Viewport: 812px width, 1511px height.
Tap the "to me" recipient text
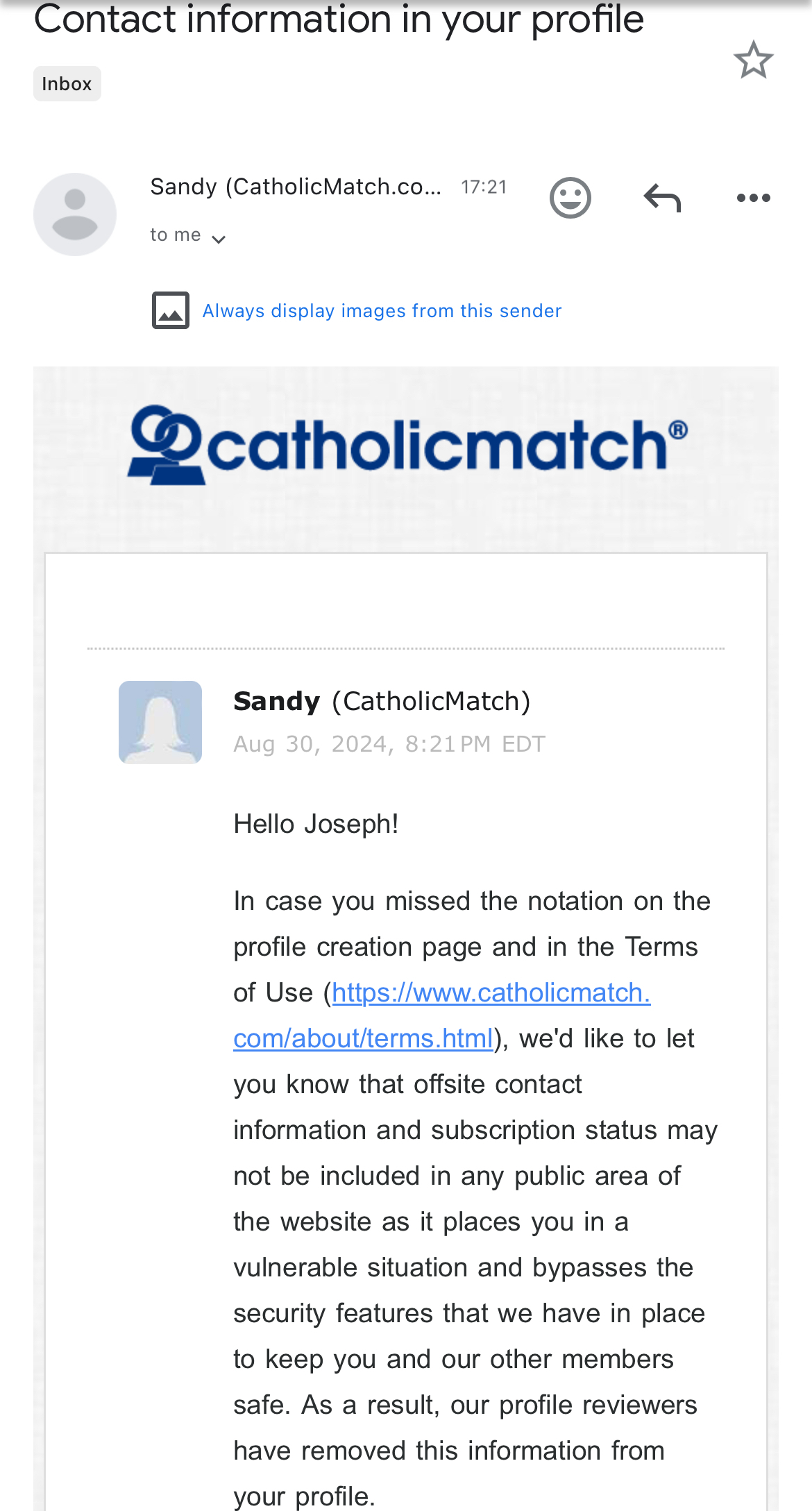(x=176, y=235)
